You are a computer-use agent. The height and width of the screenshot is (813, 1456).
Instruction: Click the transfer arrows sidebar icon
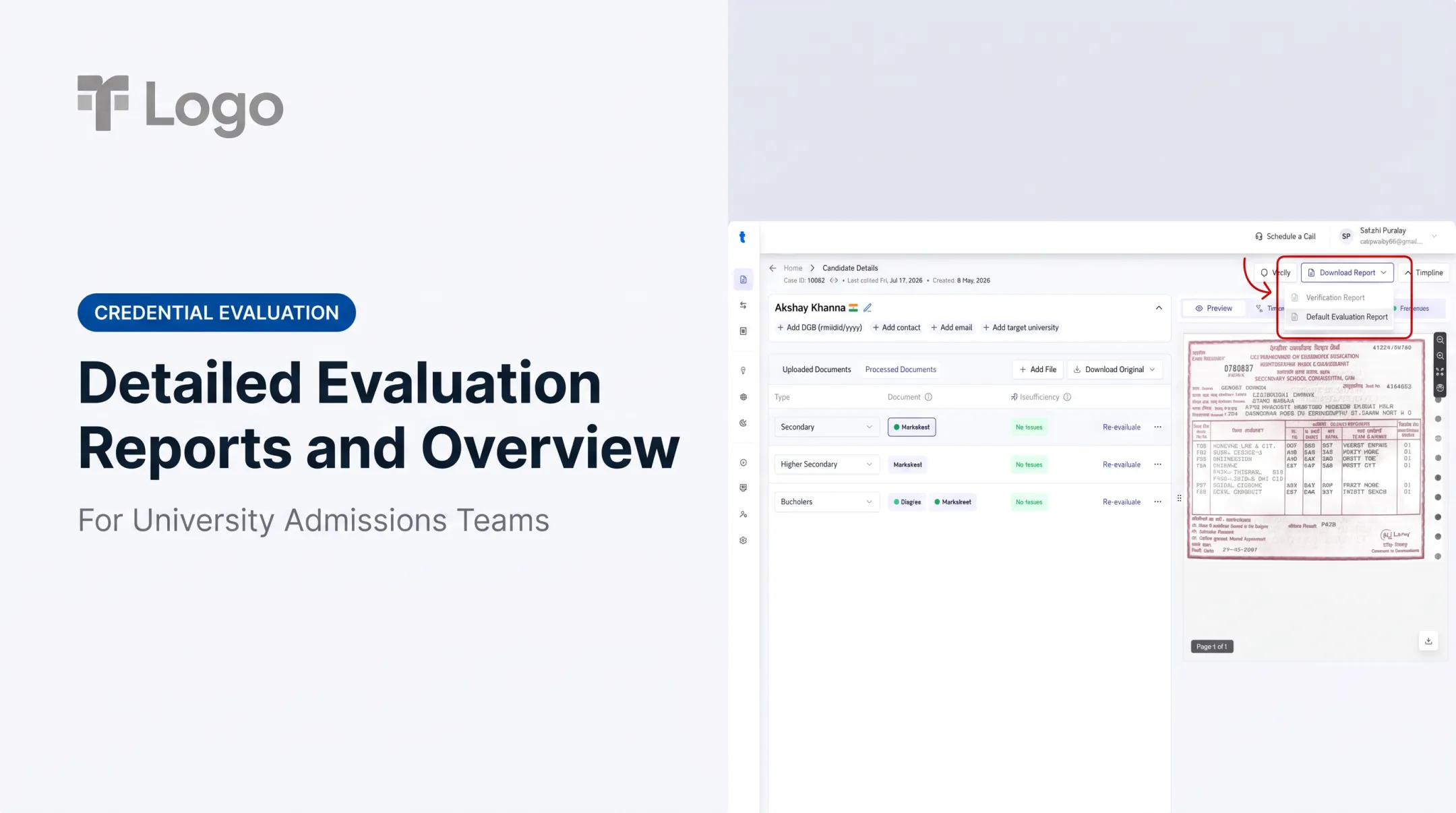pos(743,305)
